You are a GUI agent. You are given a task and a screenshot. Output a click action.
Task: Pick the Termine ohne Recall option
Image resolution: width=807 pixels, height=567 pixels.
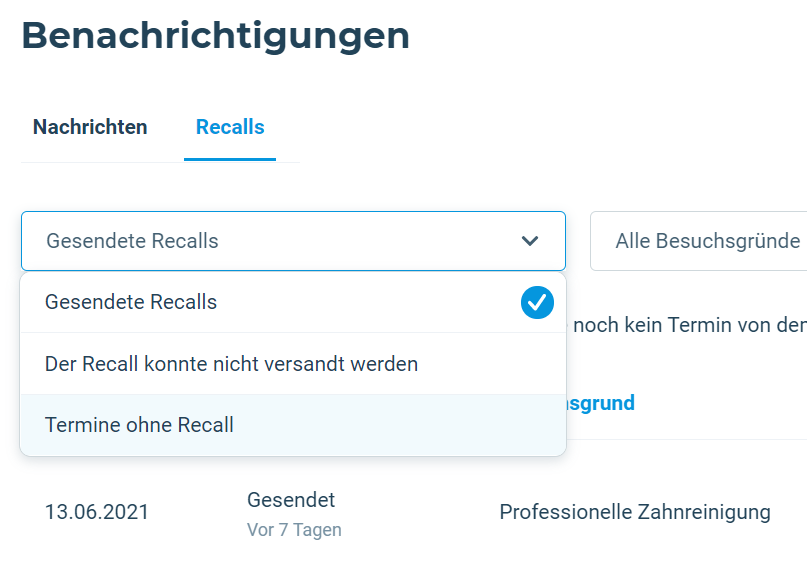[293, 425]
